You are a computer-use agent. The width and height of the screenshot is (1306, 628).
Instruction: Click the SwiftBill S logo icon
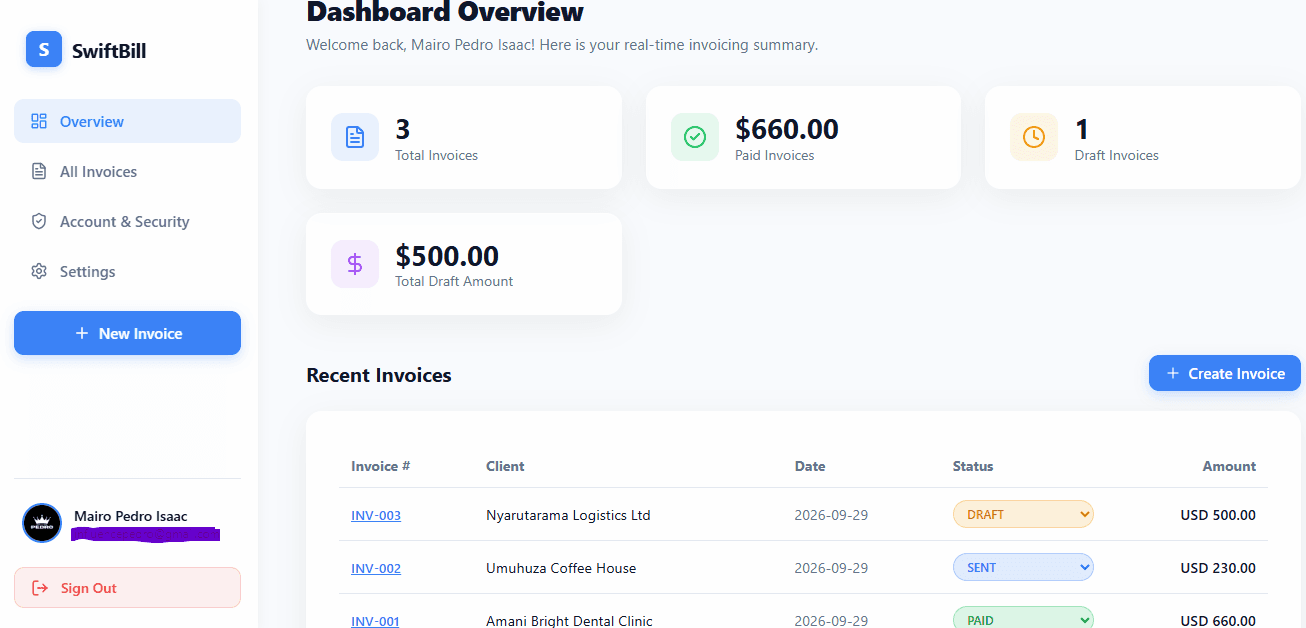44,49
